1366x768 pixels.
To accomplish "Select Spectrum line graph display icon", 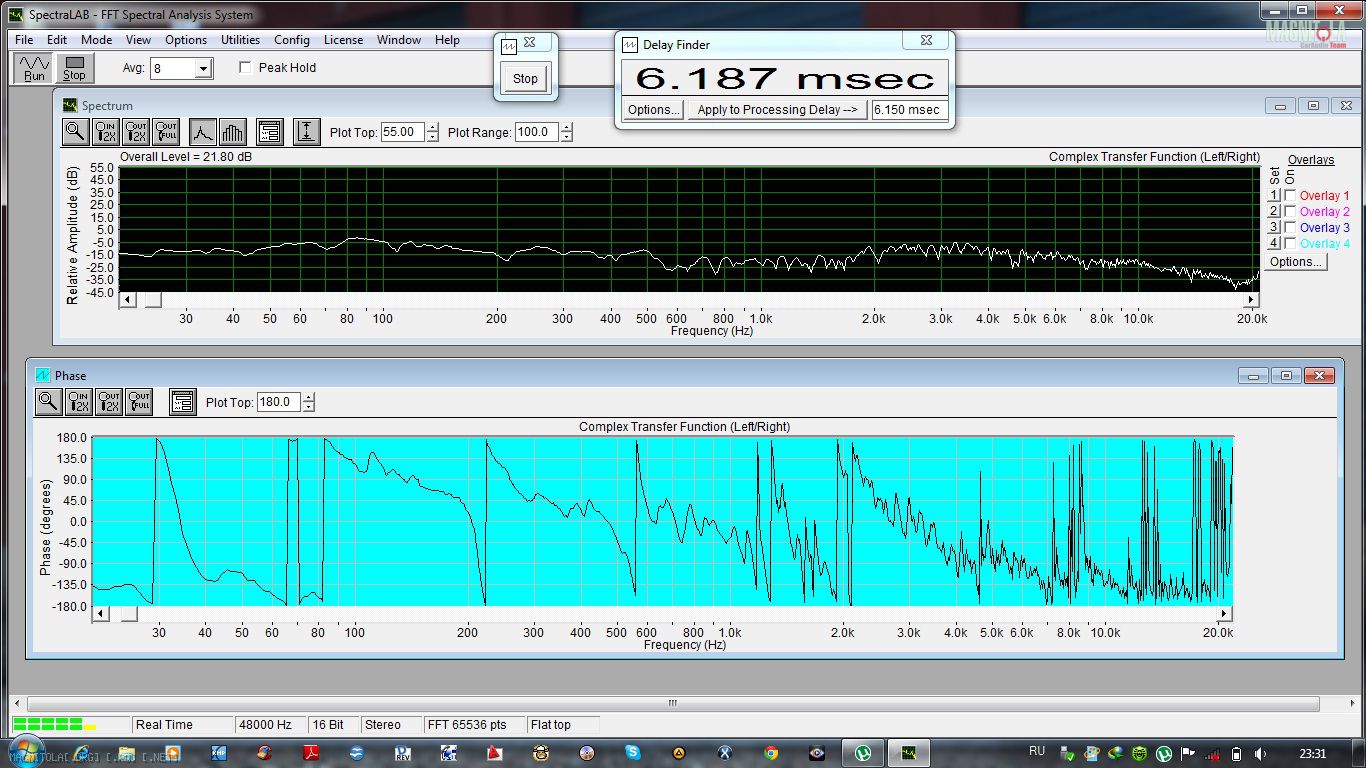I will [202, 131].
